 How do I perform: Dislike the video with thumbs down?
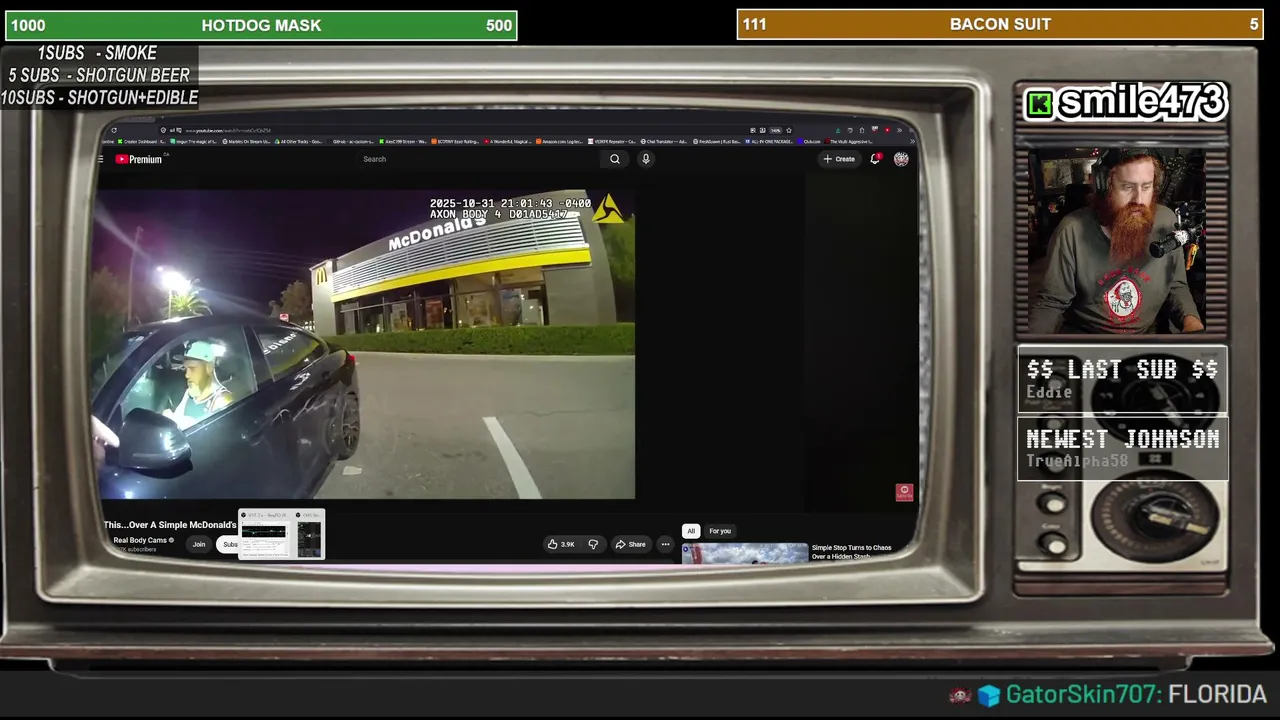tap(593, 544)
